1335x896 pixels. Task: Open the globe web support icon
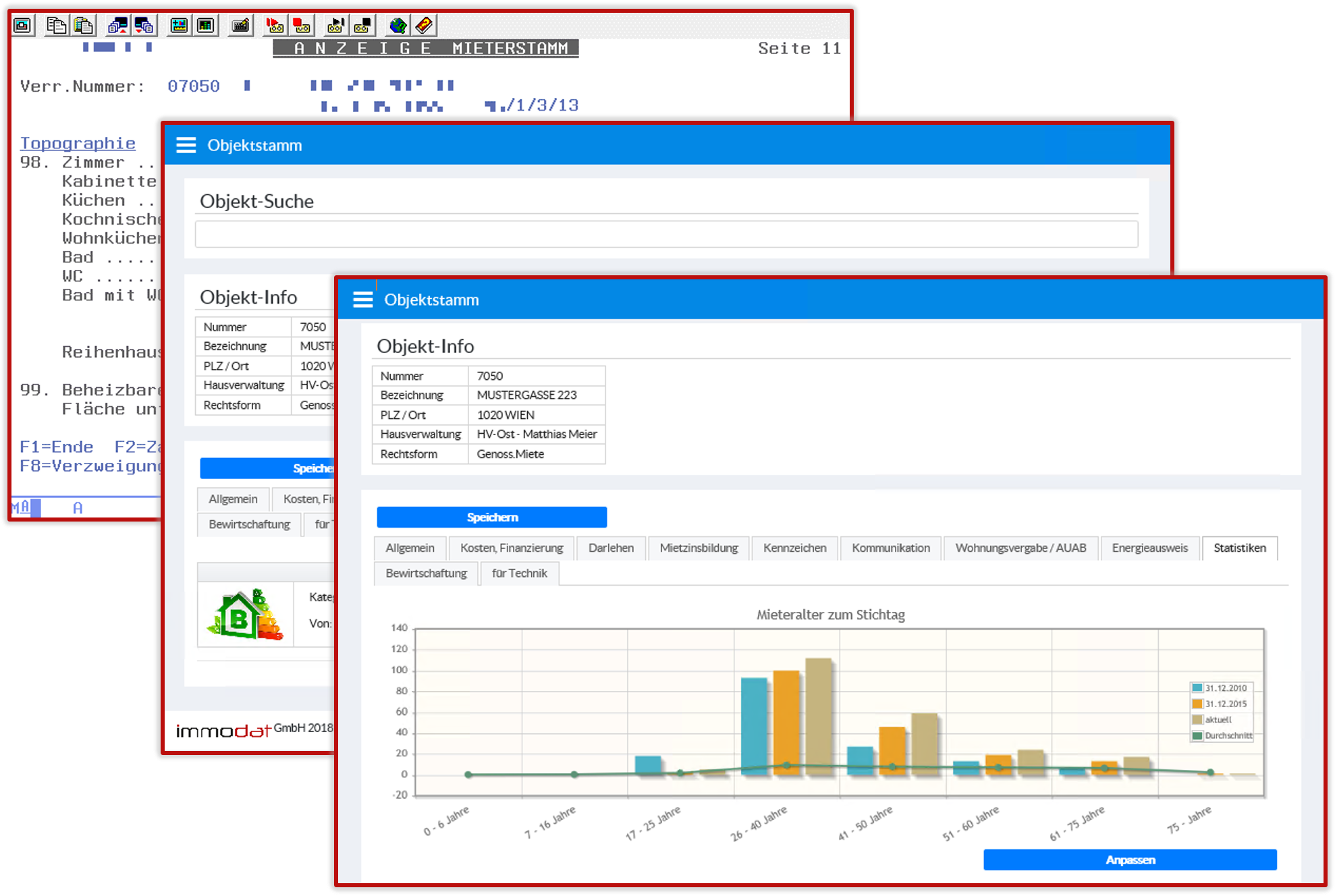click(398, 26)
